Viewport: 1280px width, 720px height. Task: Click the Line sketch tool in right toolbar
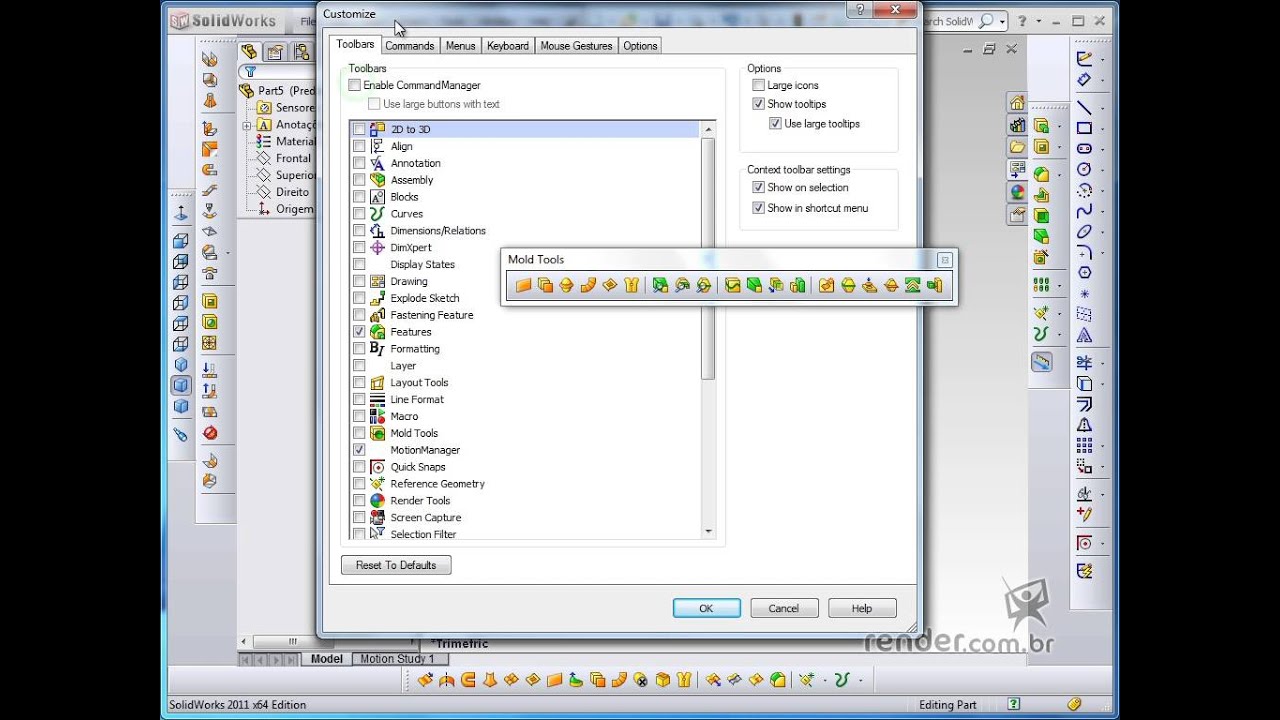(1084, 108)
